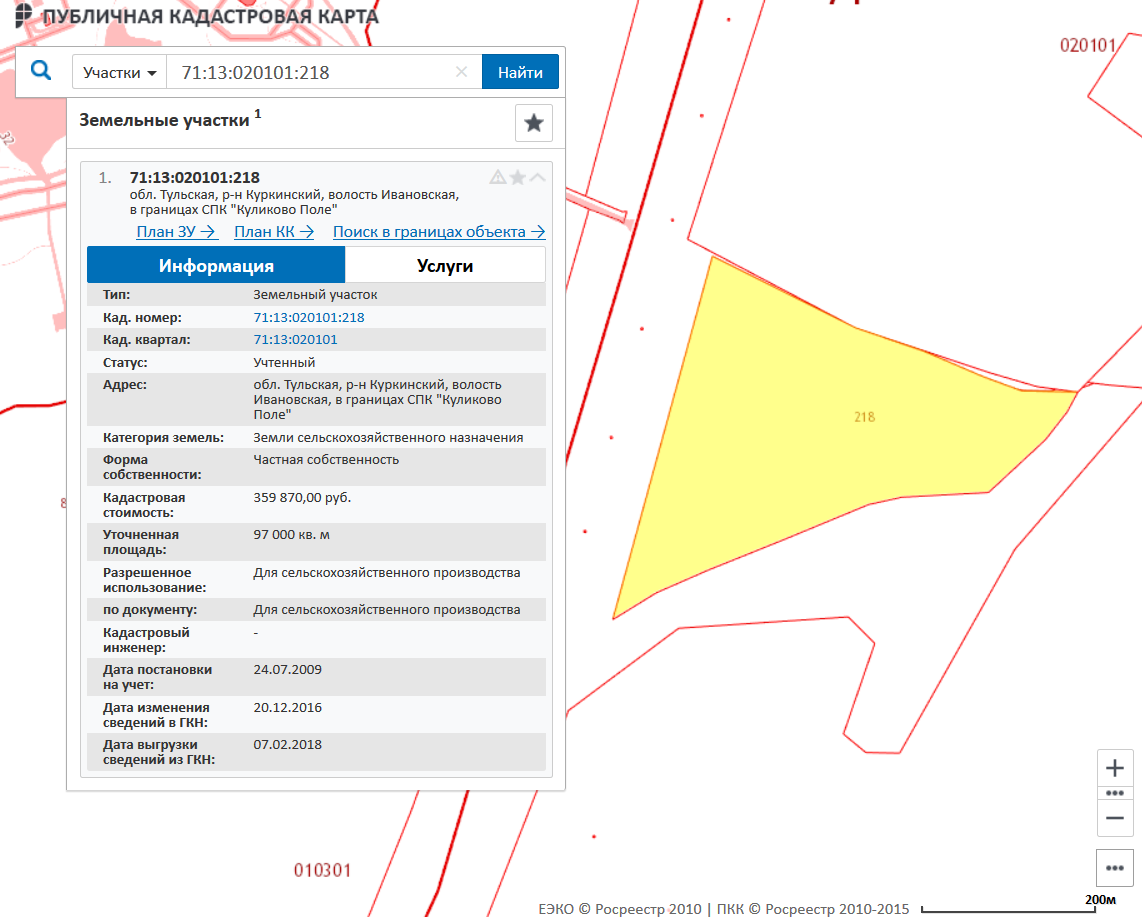Image resolution: width=1142 pixels, height=917 pixels.
Task: Click the Найти search button
Action: [520, 73]
